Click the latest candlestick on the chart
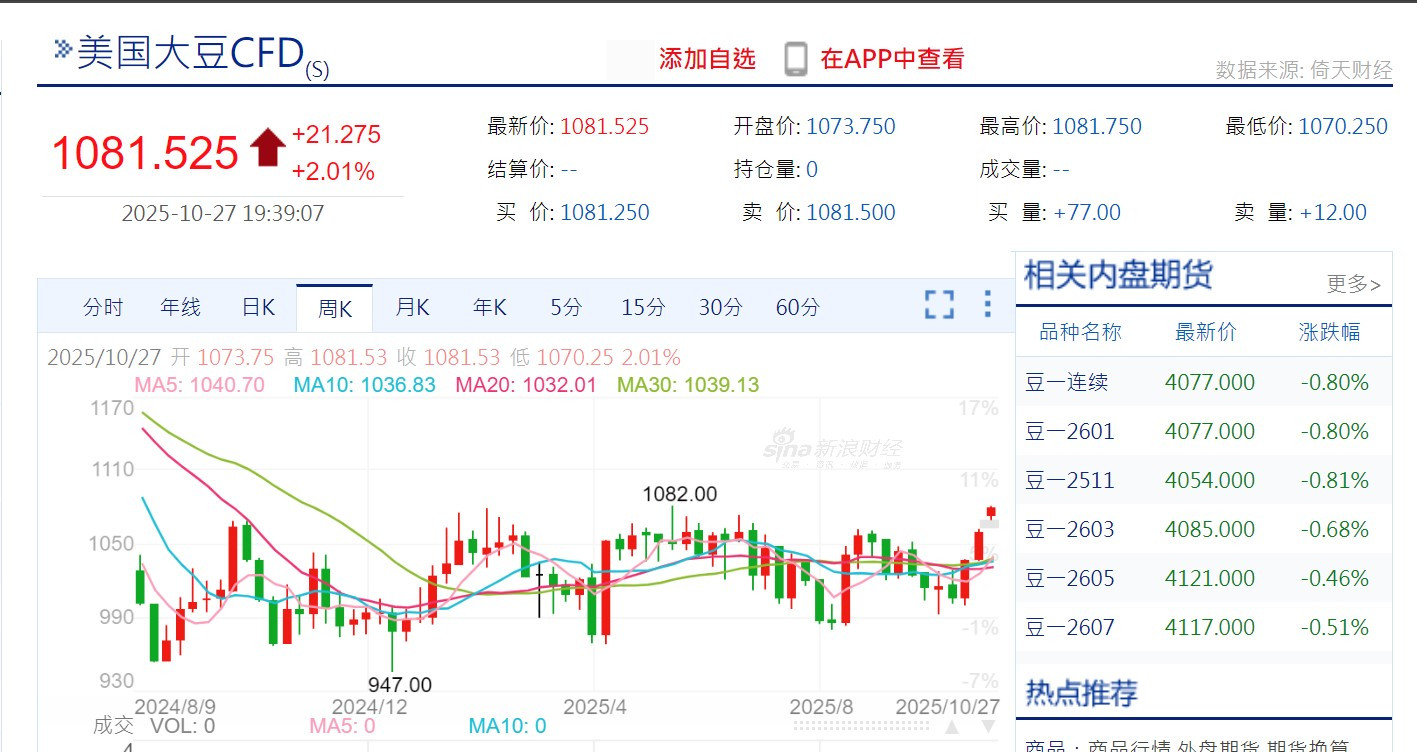This screenshot has height=752, width=1417. click(991, 514)
